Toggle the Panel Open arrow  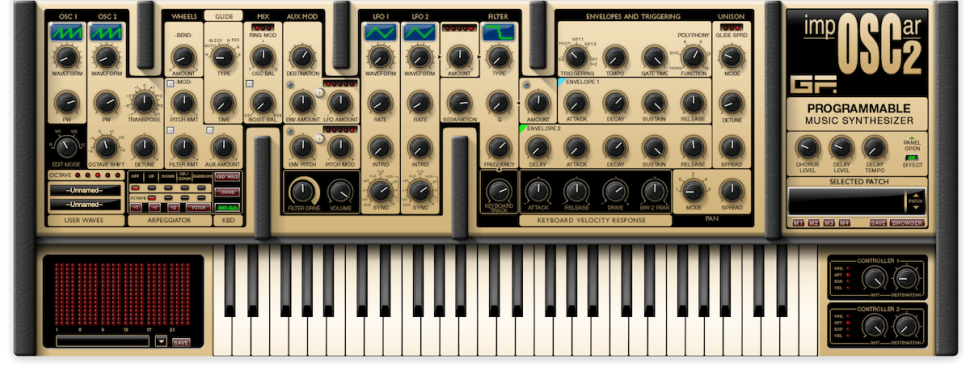pyautogui.click(x=911, y=138)
